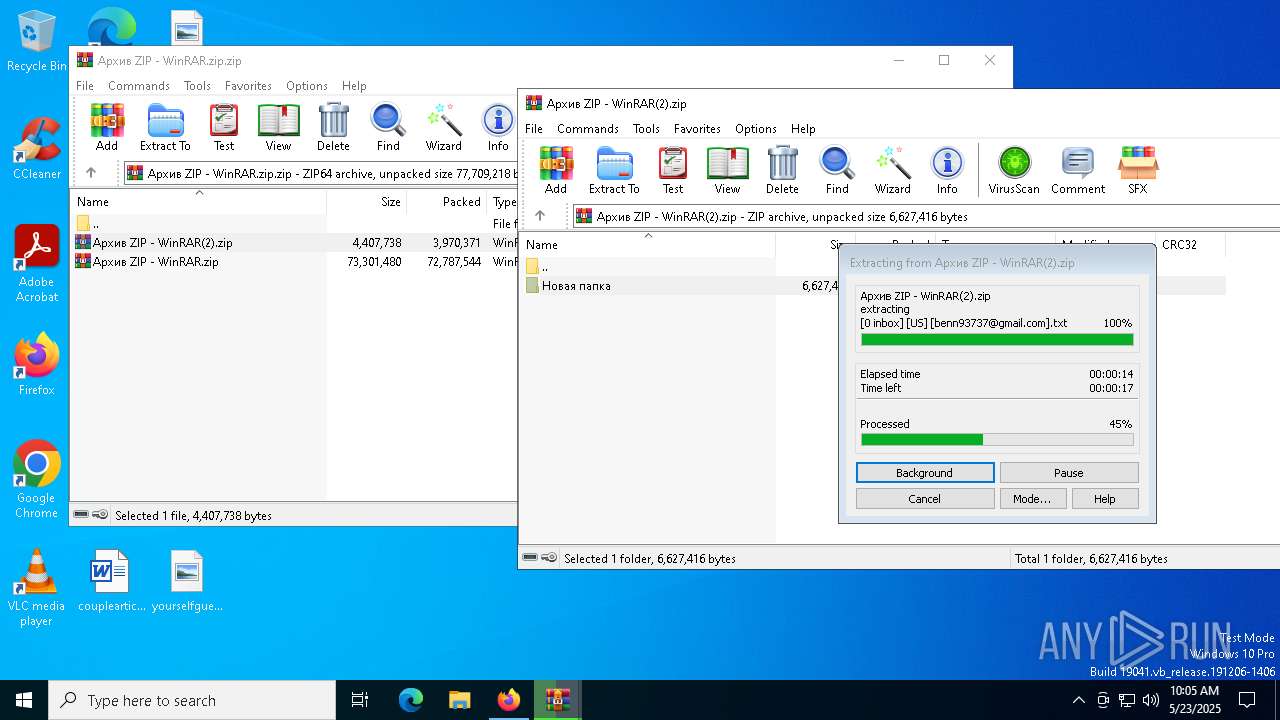The height and width of the screenshot is (720, 1280).
Task: Open the coupleartic... Word document
Action: (x=111, y=581)
